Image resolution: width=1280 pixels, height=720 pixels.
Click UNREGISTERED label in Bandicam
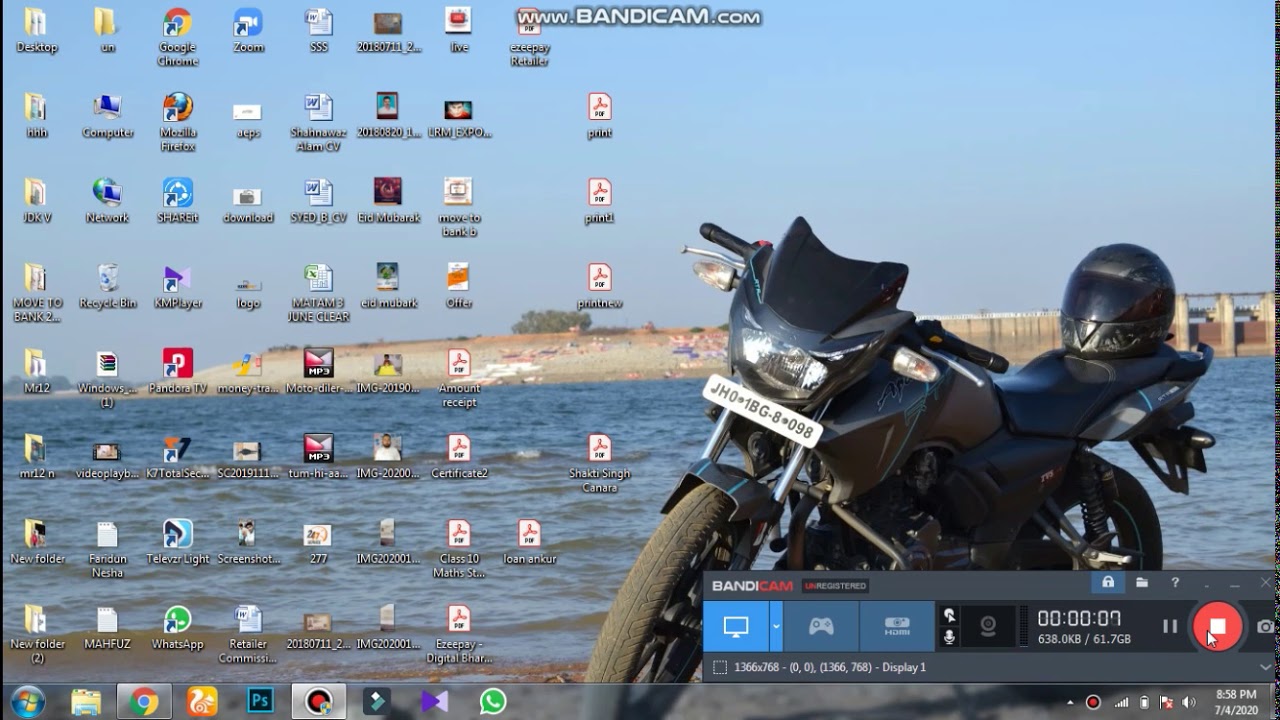tap(835, 586)
